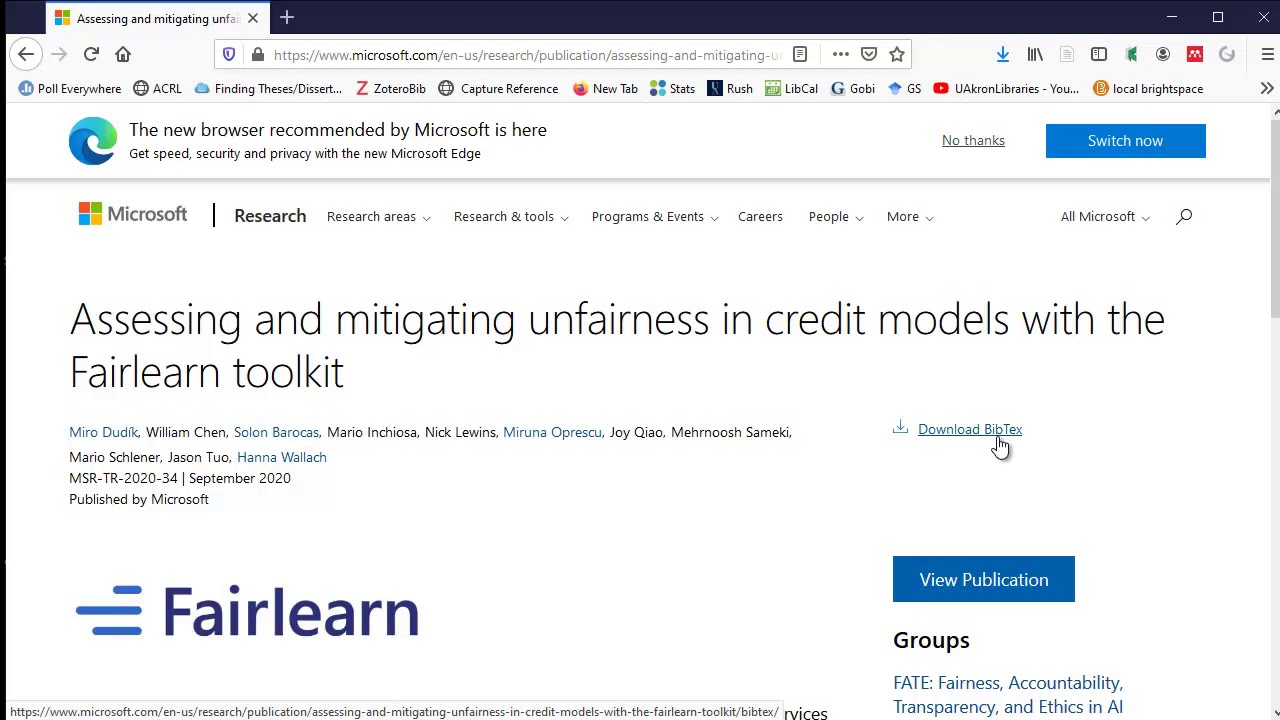The height and width of the screenshot is (720, 1280).
Task: Click the download icon beside Download BibTex
Action: coord(900,428)
